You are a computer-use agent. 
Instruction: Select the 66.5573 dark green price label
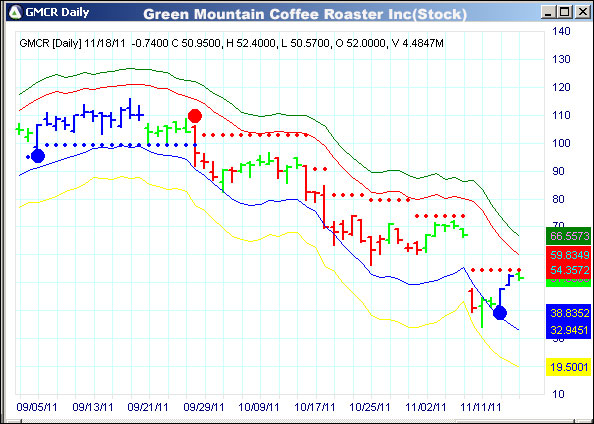point(569,236)
